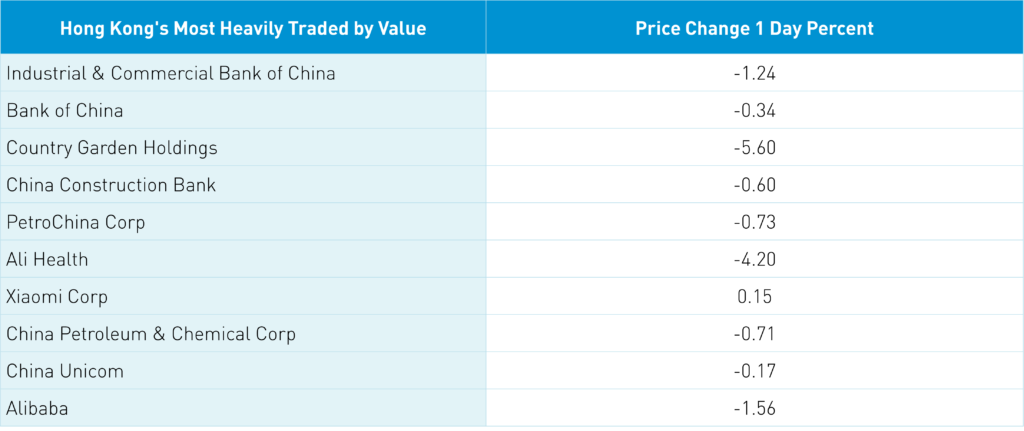Image resolution: width=1024 pixels, height=431 pixels.
Task: Select the -1.56 value for Alibaba
Action: 754,408
